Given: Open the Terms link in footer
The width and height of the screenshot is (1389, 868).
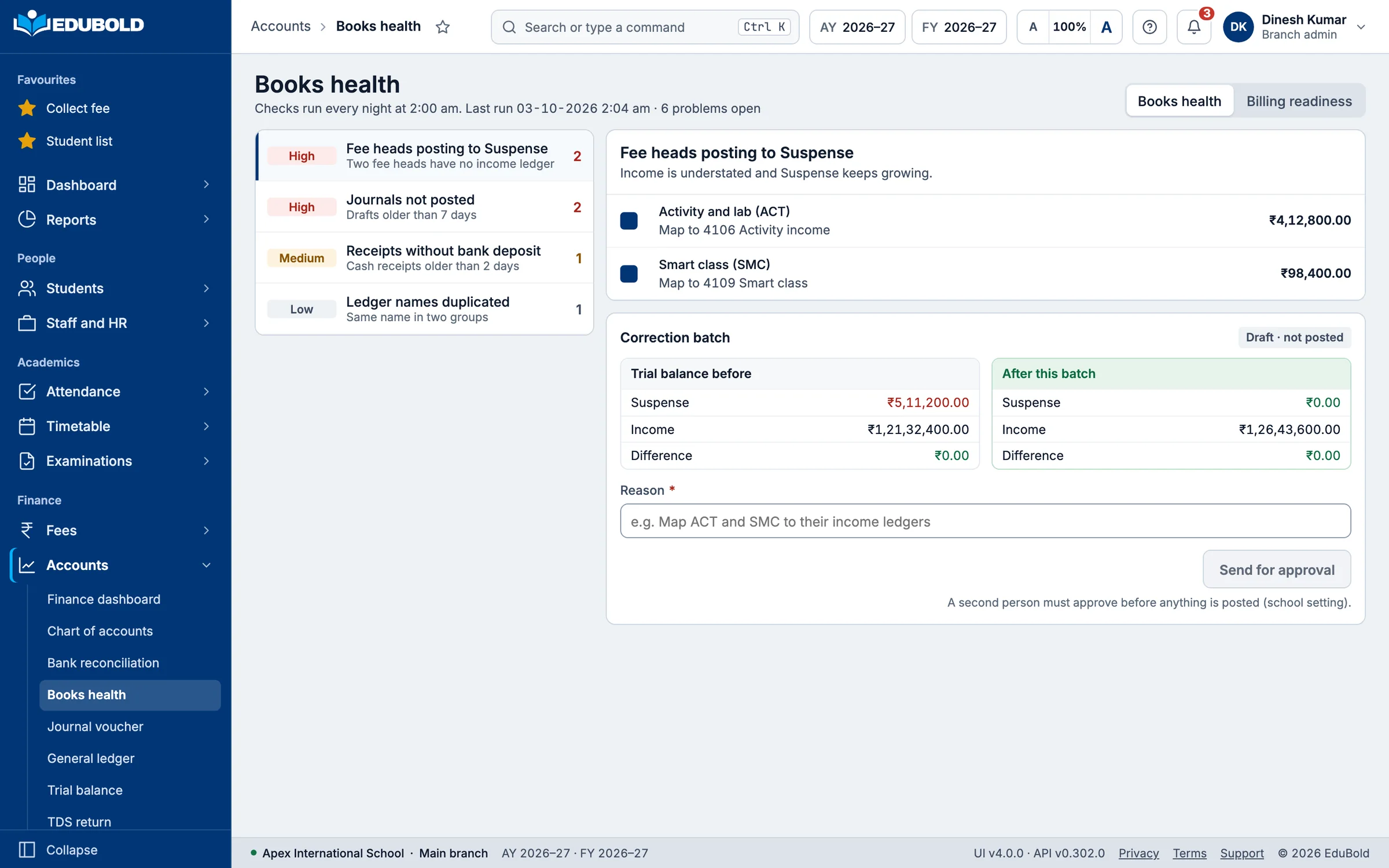Looking at the screenshot, I should [x=1189, y=853].
